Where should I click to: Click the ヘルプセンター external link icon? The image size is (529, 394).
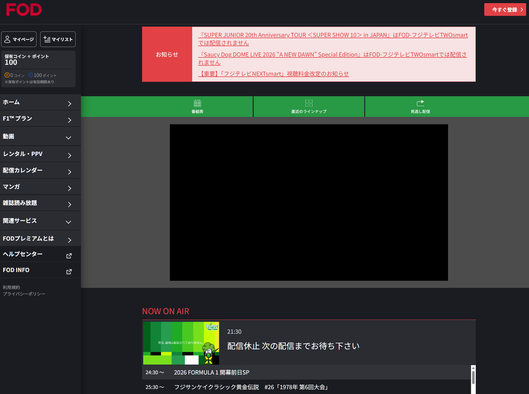[69, 256]
